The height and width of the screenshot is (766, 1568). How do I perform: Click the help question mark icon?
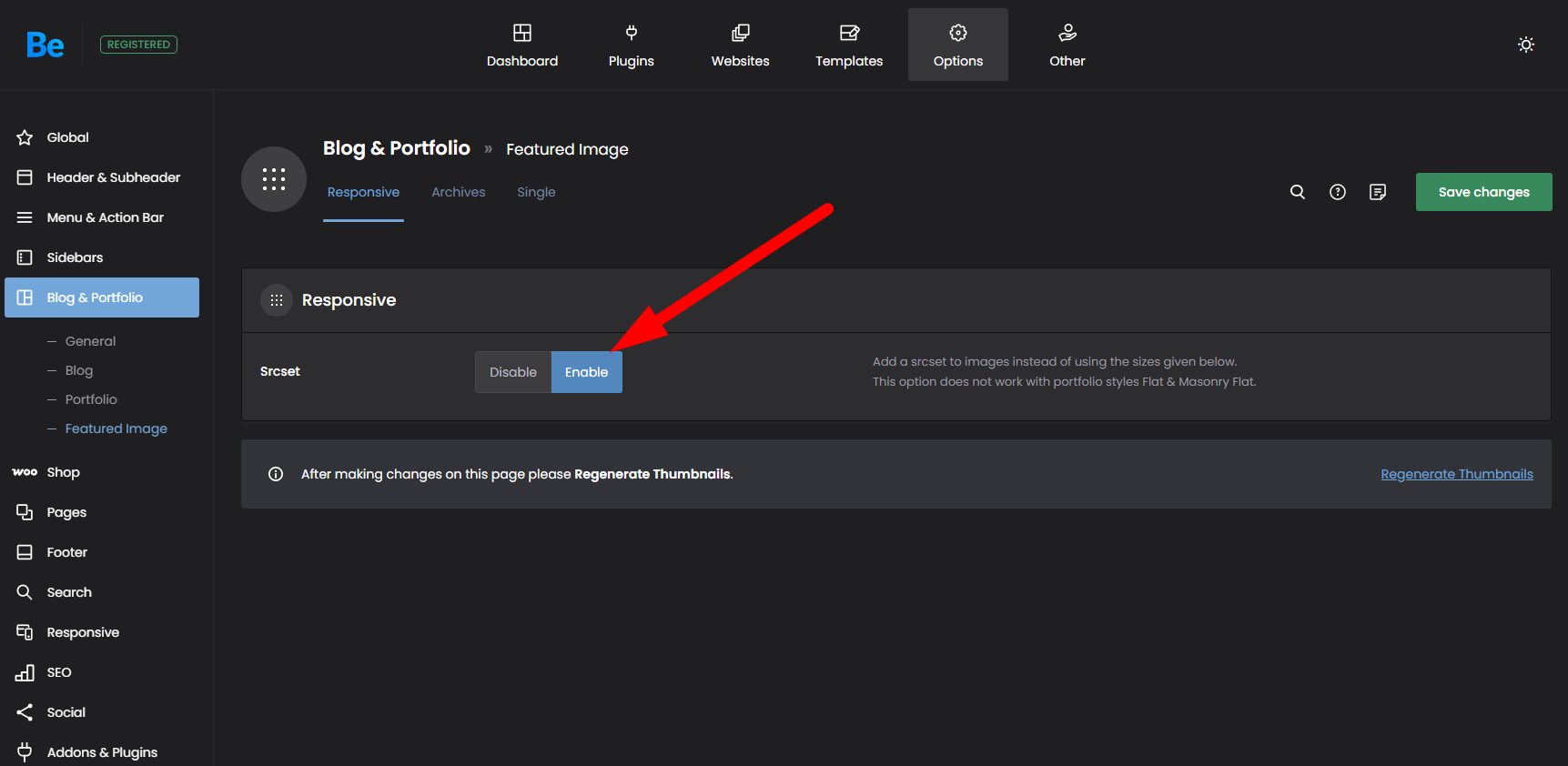coord(1337,192)
